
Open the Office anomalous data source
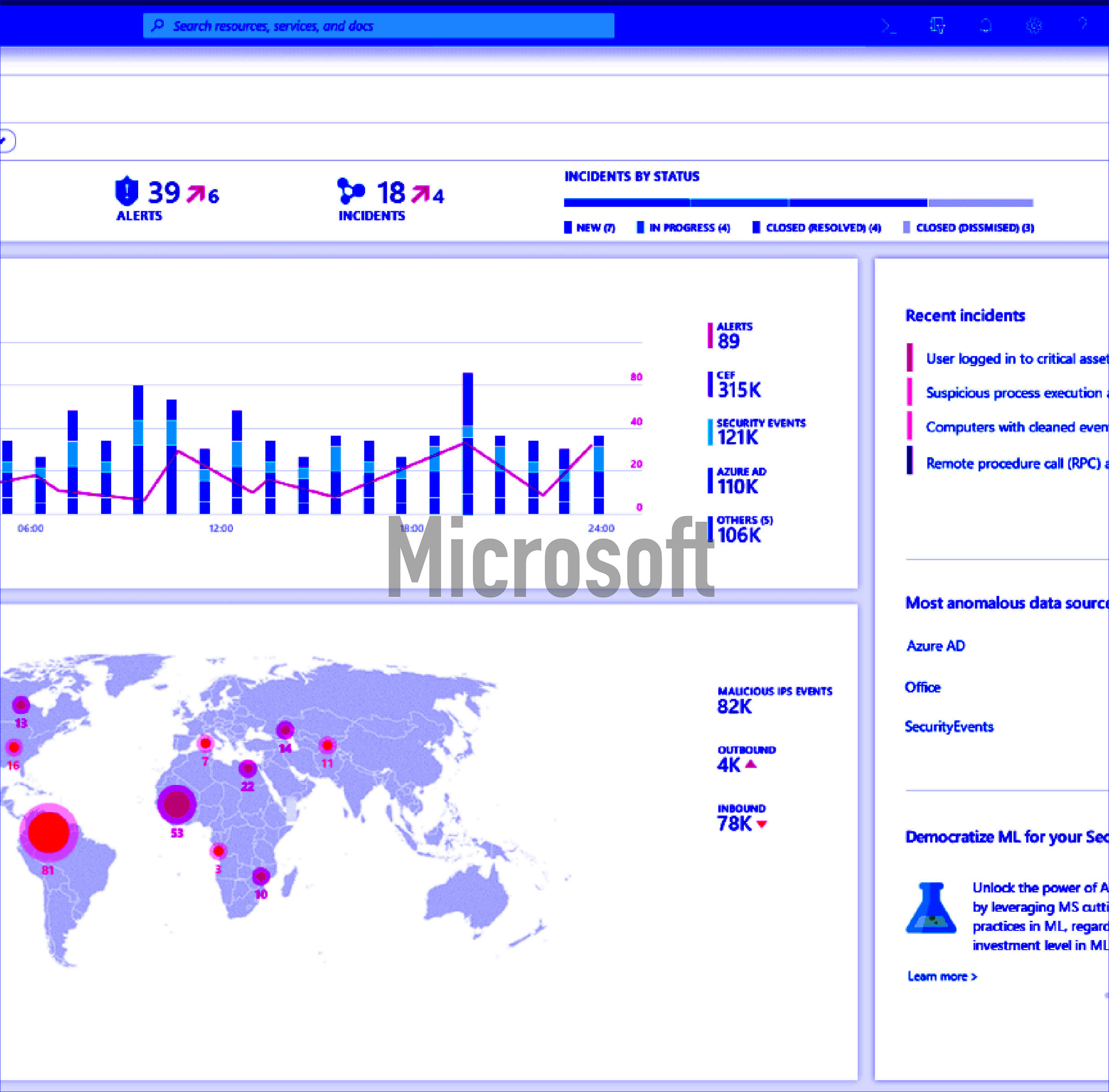[x=923, y=687]
